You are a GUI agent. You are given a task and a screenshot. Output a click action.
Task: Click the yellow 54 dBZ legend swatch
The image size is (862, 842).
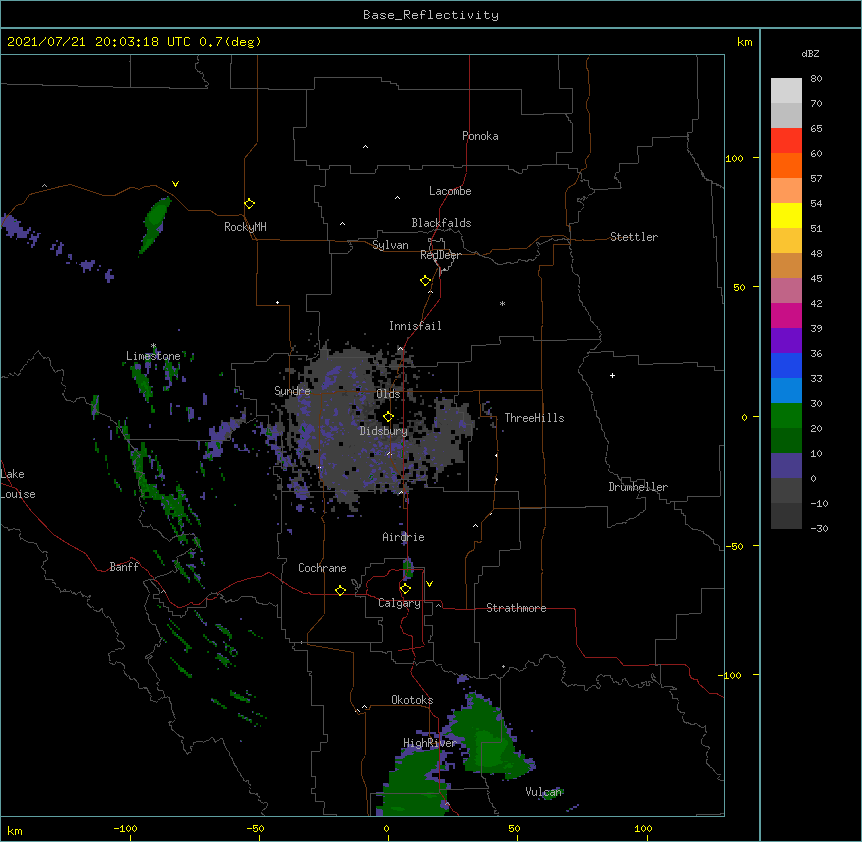coord(786,215)
